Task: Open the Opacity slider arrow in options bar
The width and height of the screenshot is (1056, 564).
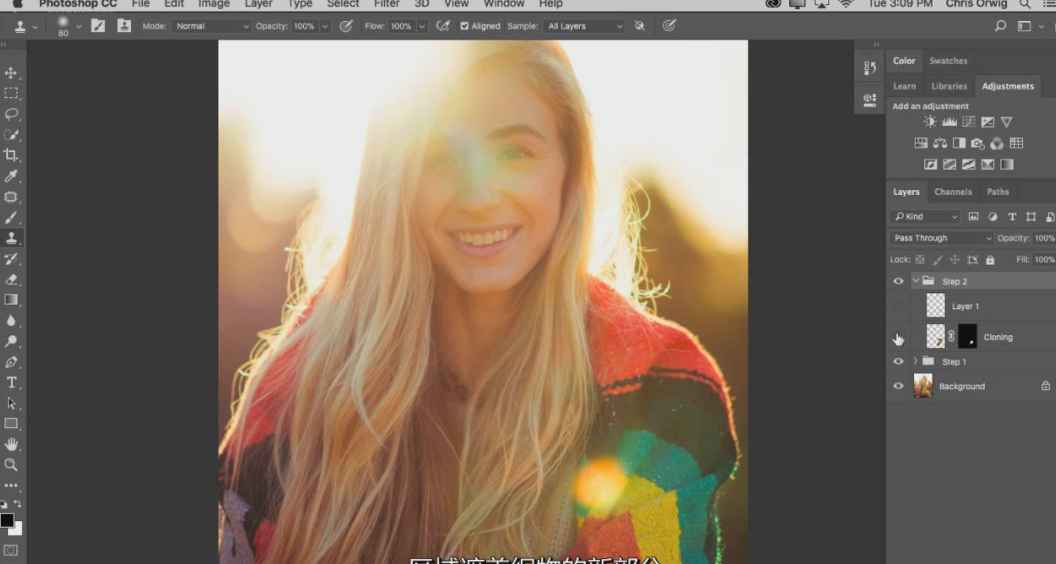Action: coord(325,26)
